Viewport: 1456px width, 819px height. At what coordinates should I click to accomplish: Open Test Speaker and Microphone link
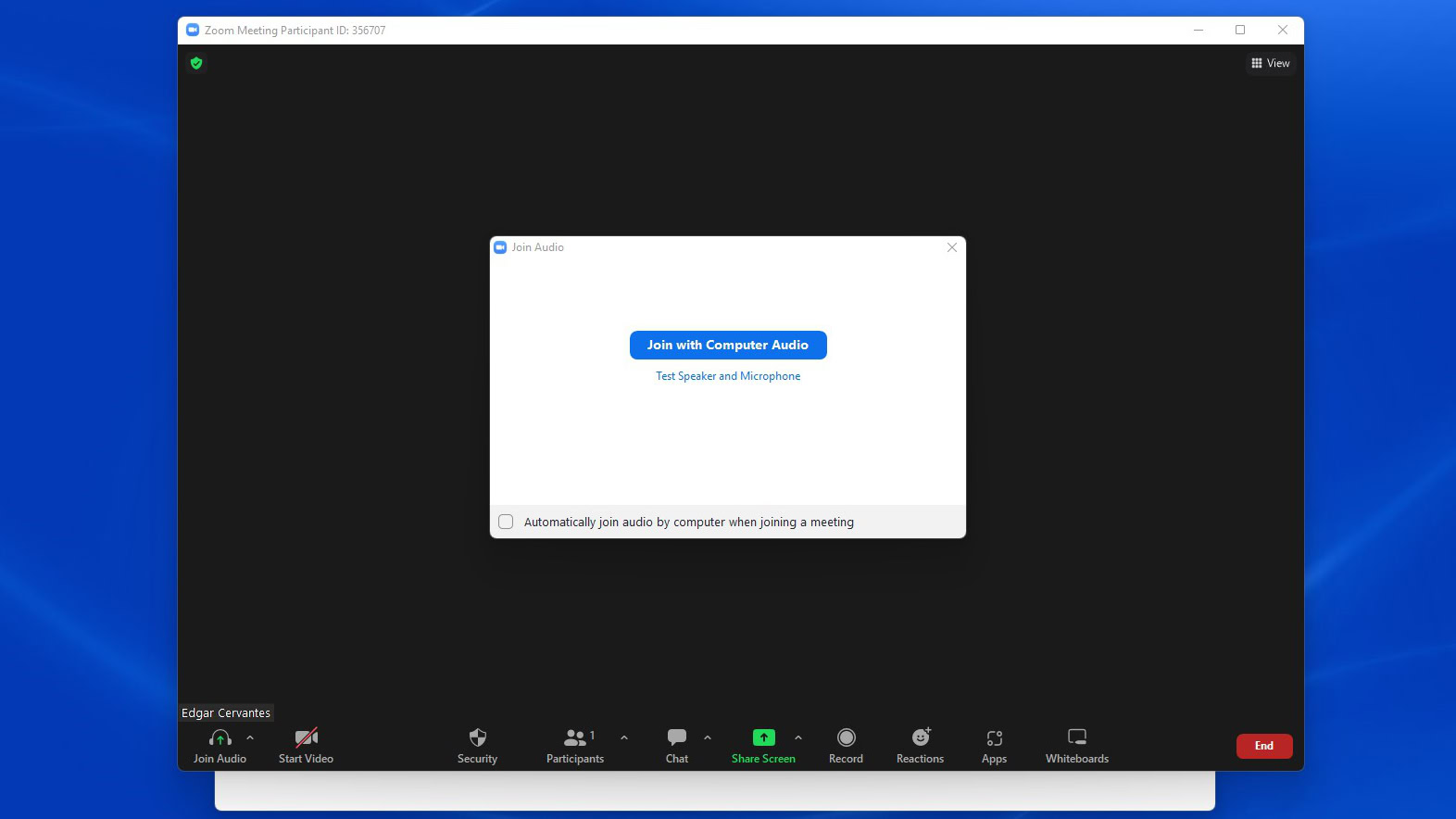tap(728, 376)
